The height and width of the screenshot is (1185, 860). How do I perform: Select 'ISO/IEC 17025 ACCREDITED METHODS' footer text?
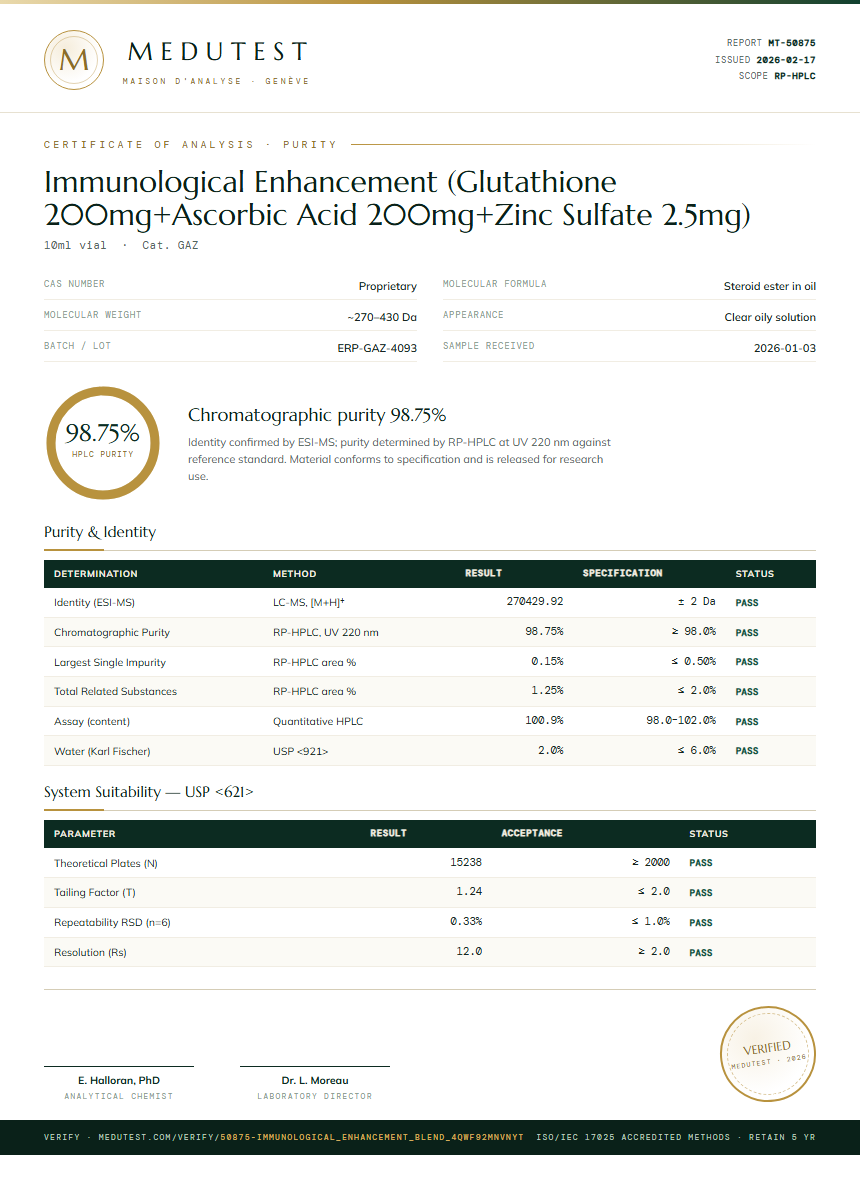point(633,1137)
